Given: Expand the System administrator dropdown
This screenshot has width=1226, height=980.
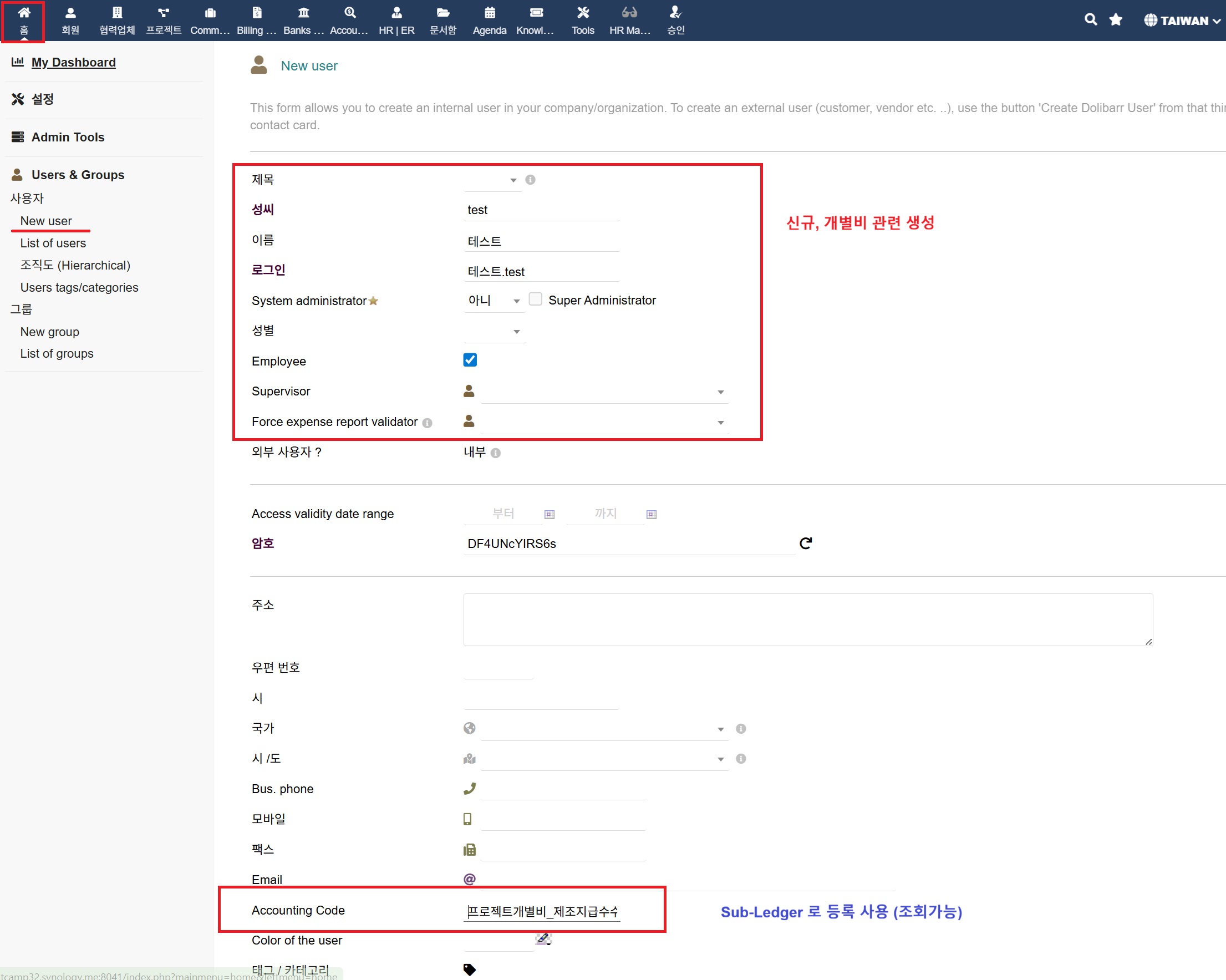Looking at the screenshot, I should click(x=494, y=300).
